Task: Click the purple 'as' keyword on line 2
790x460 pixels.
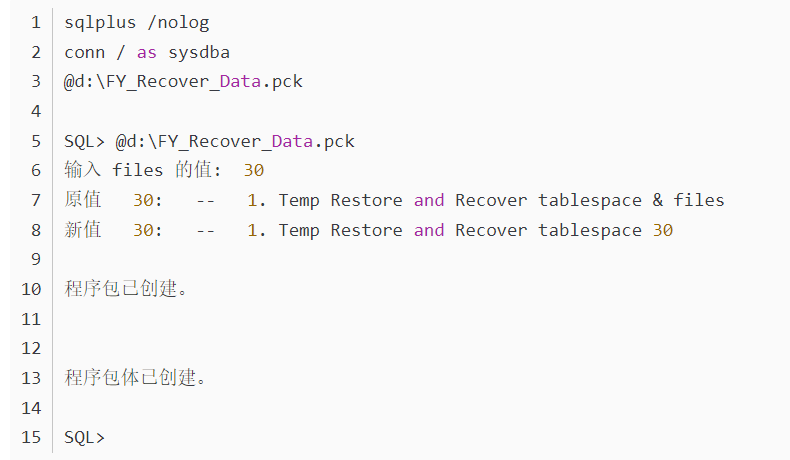Action: tap(147, 52)
